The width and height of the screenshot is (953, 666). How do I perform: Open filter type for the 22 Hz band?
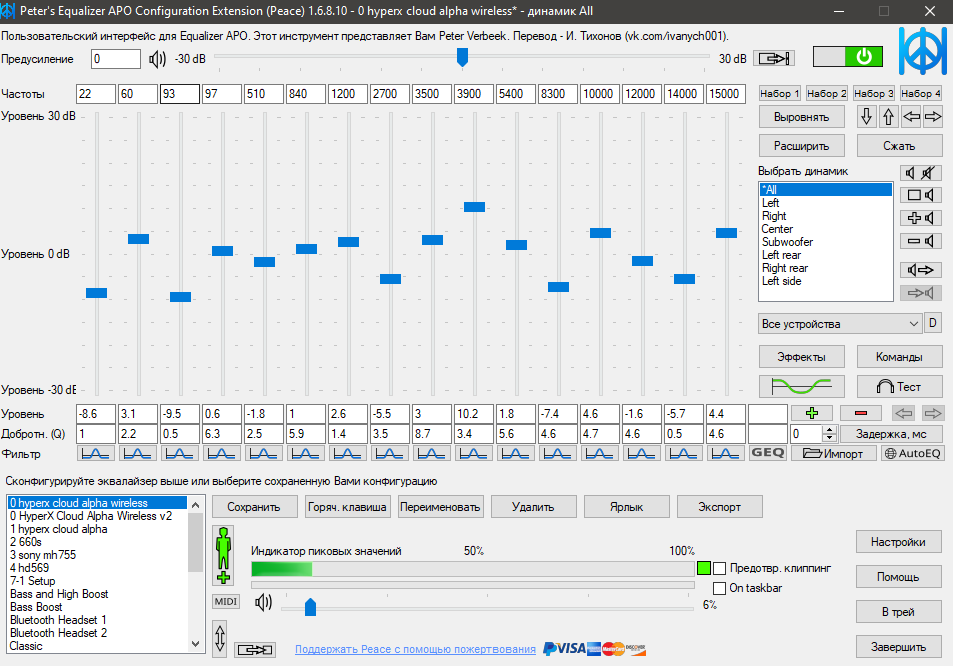pyautogui.click(x=95, y=453)
